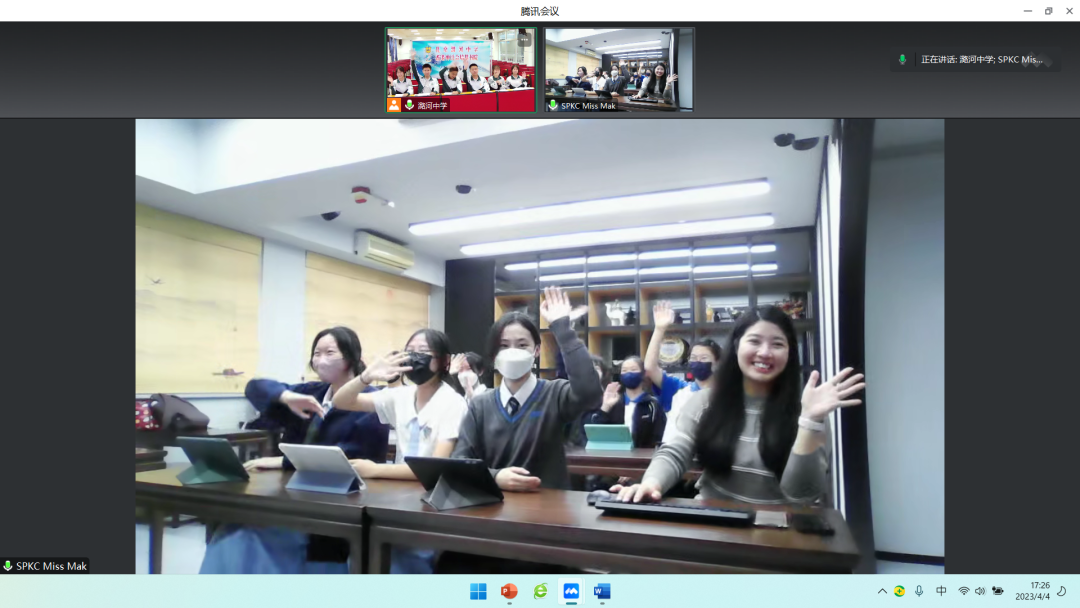The width and height of the screenshot is (1080, 608).
Task: Toggle the Chinese input method indicator
Action: (941, 591)
